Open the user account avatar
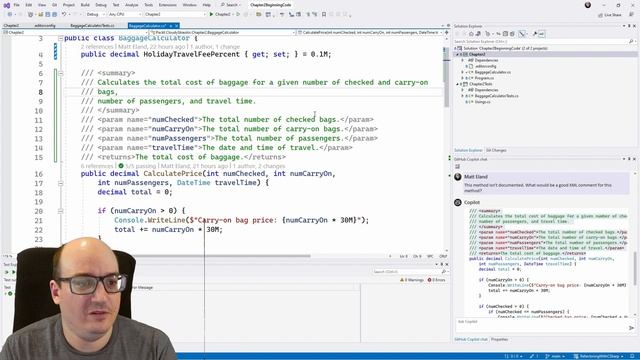 point(588,5)
